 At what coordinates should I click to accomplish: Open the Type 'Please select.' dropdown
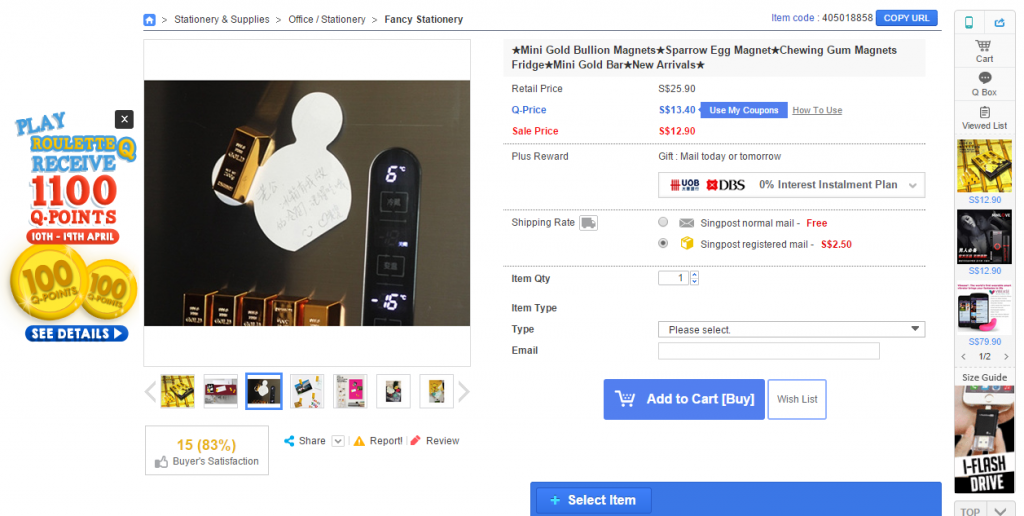pyautogui.click(x=790, y=329)
